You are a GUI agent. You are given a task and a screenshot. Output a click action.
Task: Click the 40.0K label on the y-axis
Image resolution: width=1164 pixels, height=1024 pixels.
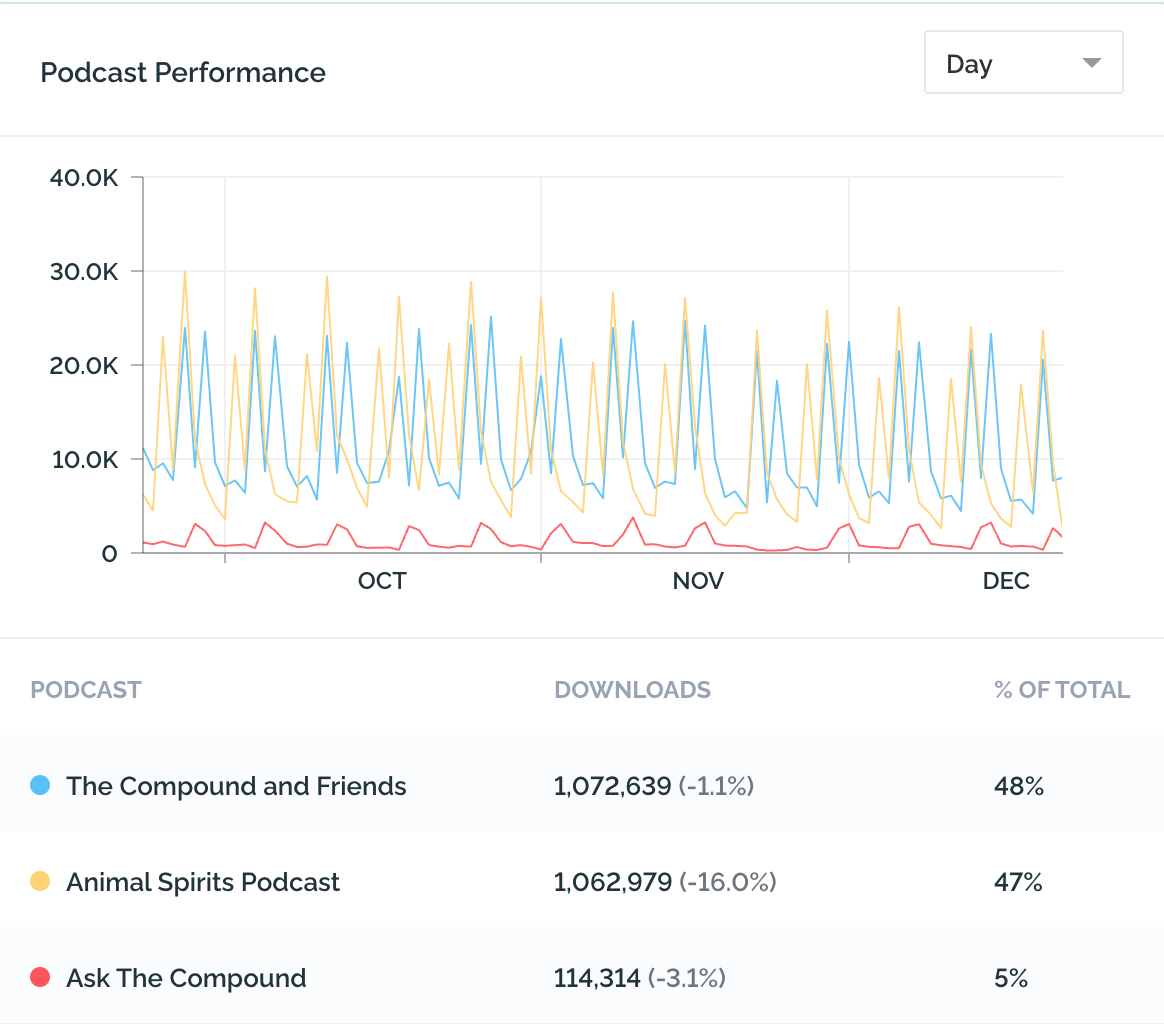pos(84,177)
